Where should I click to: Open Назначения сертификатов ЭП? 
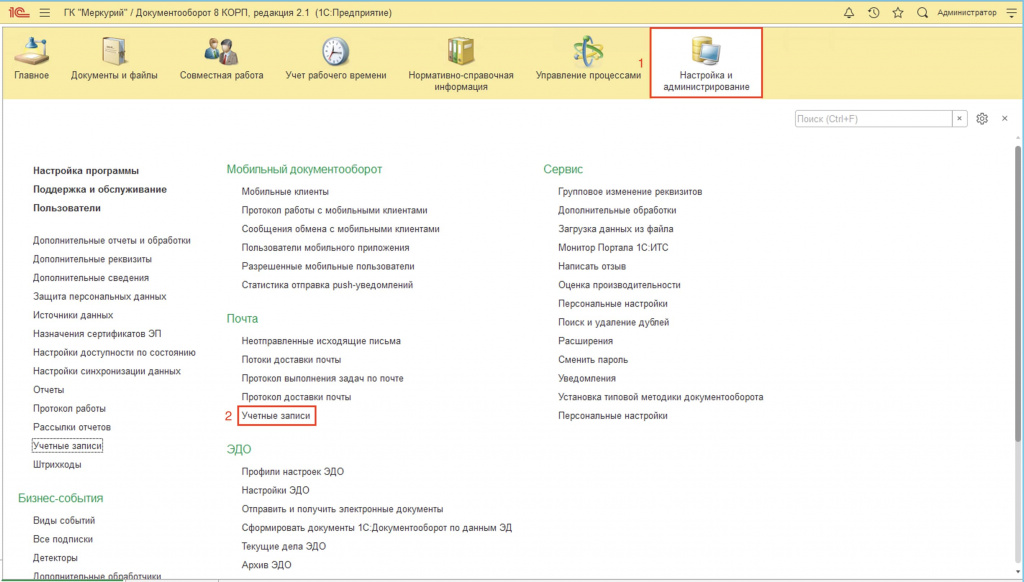coord(97,334)
